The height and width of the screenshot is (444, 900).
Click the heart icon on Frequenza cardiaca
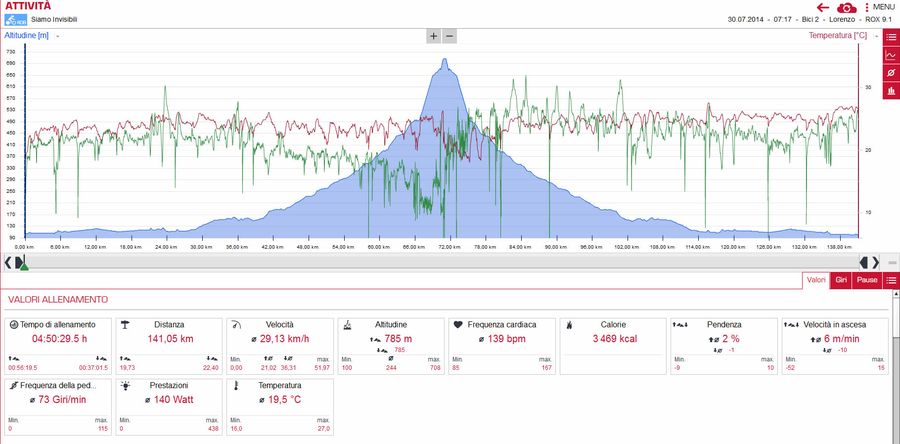coord(457,325)
